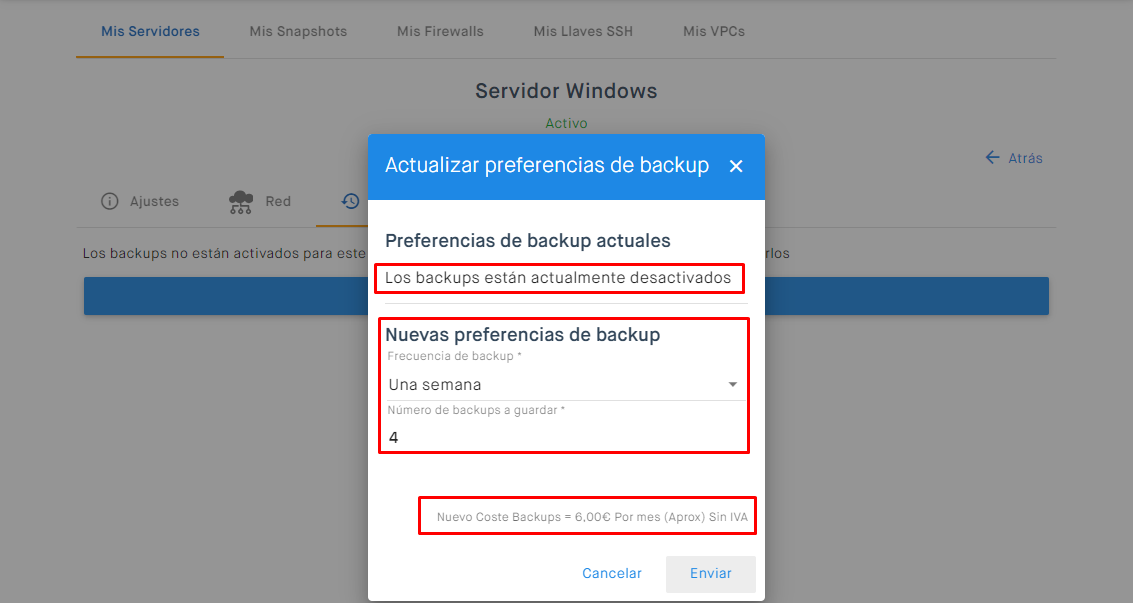Select the backup history clock icon
1133x603 pixels.
(x=350, y=201)
